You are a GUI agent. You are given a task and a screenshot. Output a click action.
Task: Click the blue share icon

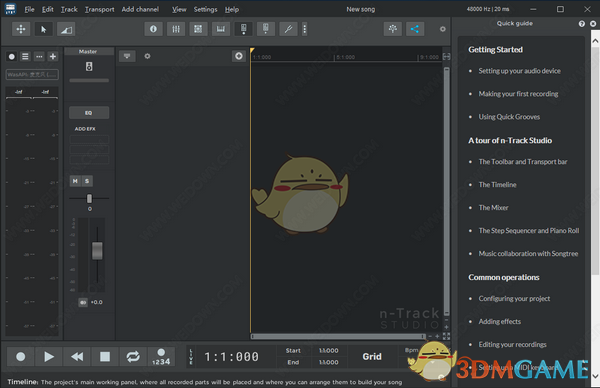pos(415,29)
